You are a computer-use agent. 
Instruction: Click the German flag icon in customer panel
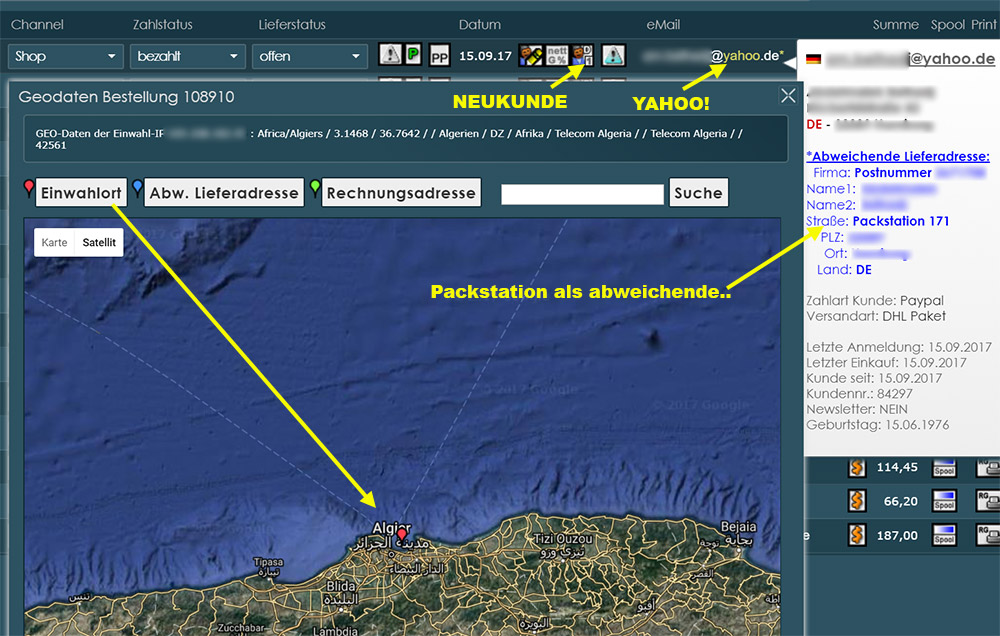click(813, 59)
